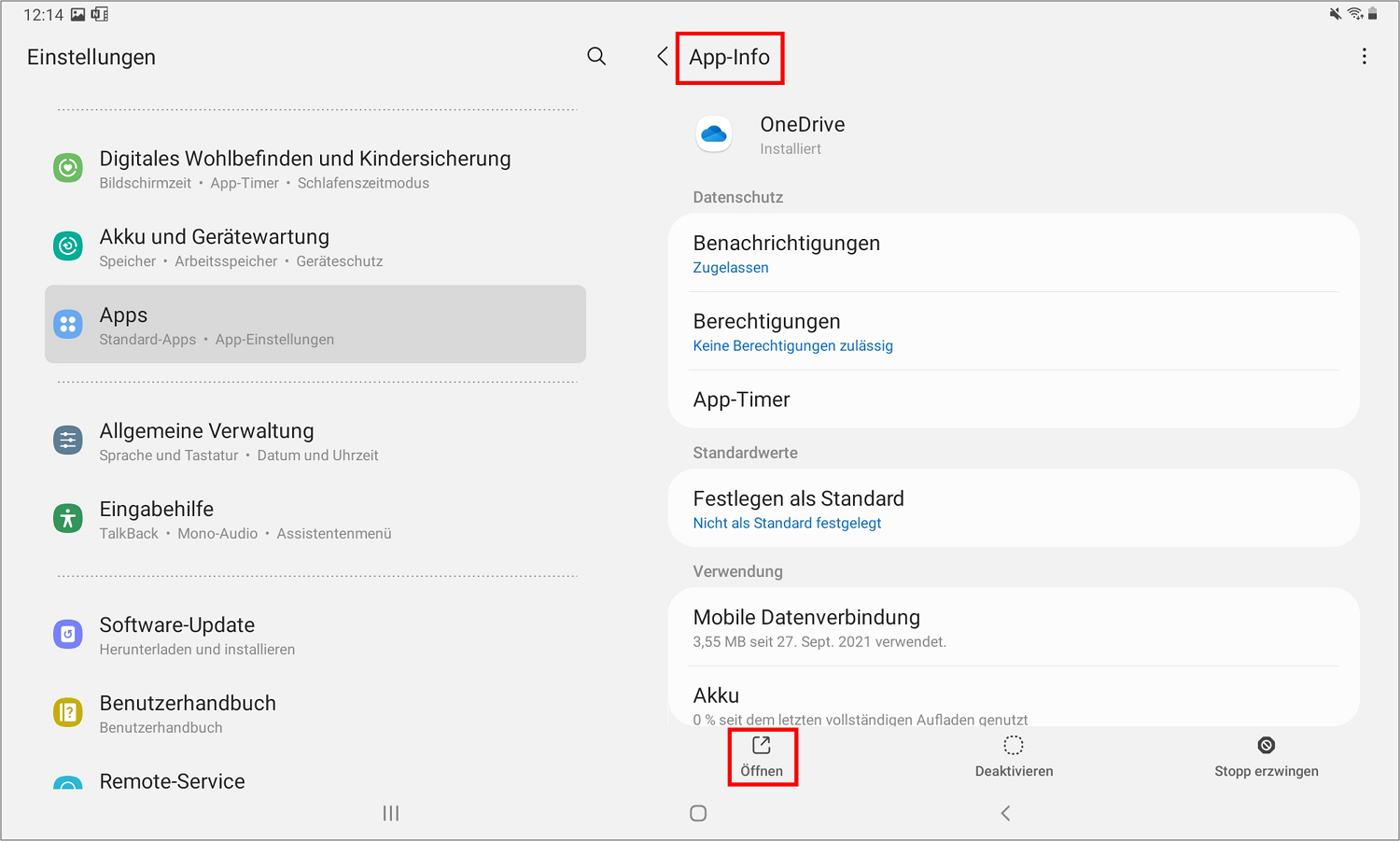Tap the Deaktivieren button
The image size is (1400, 841).
tap(1014, 757)
